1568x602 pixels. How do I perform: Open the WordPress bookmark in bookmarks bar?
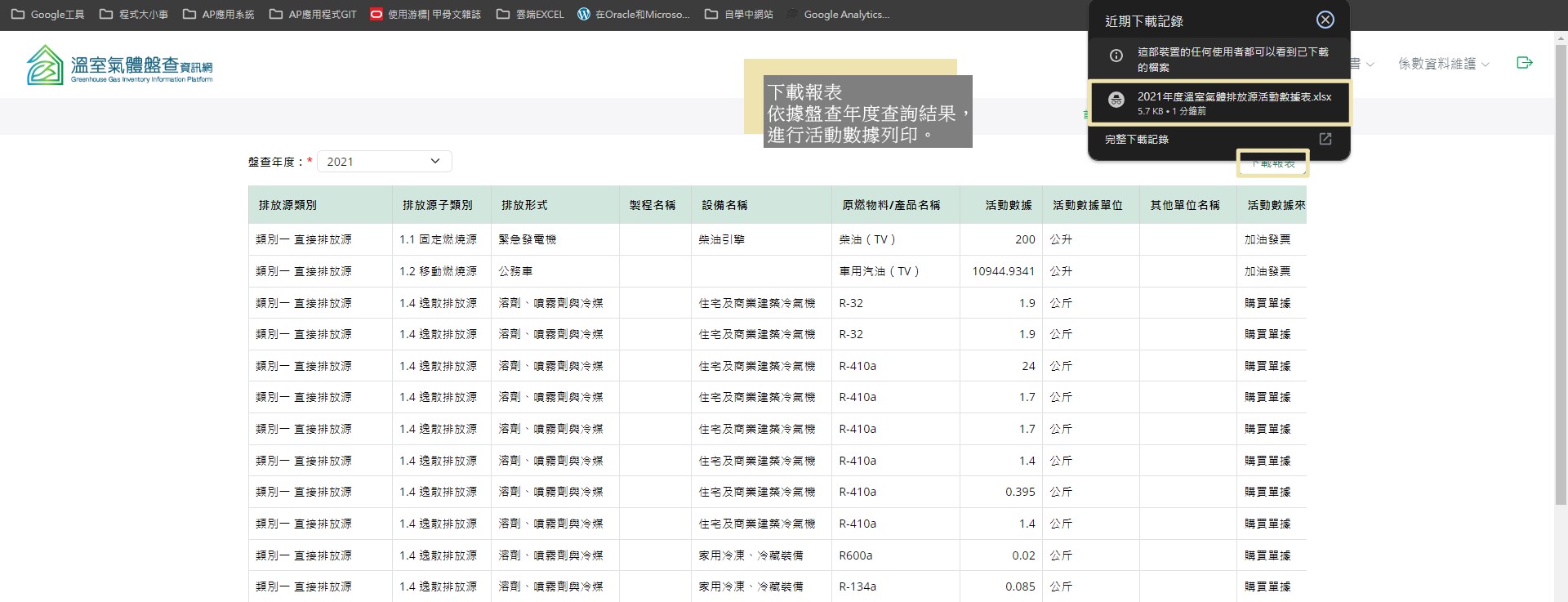click(x=633, y=14)
